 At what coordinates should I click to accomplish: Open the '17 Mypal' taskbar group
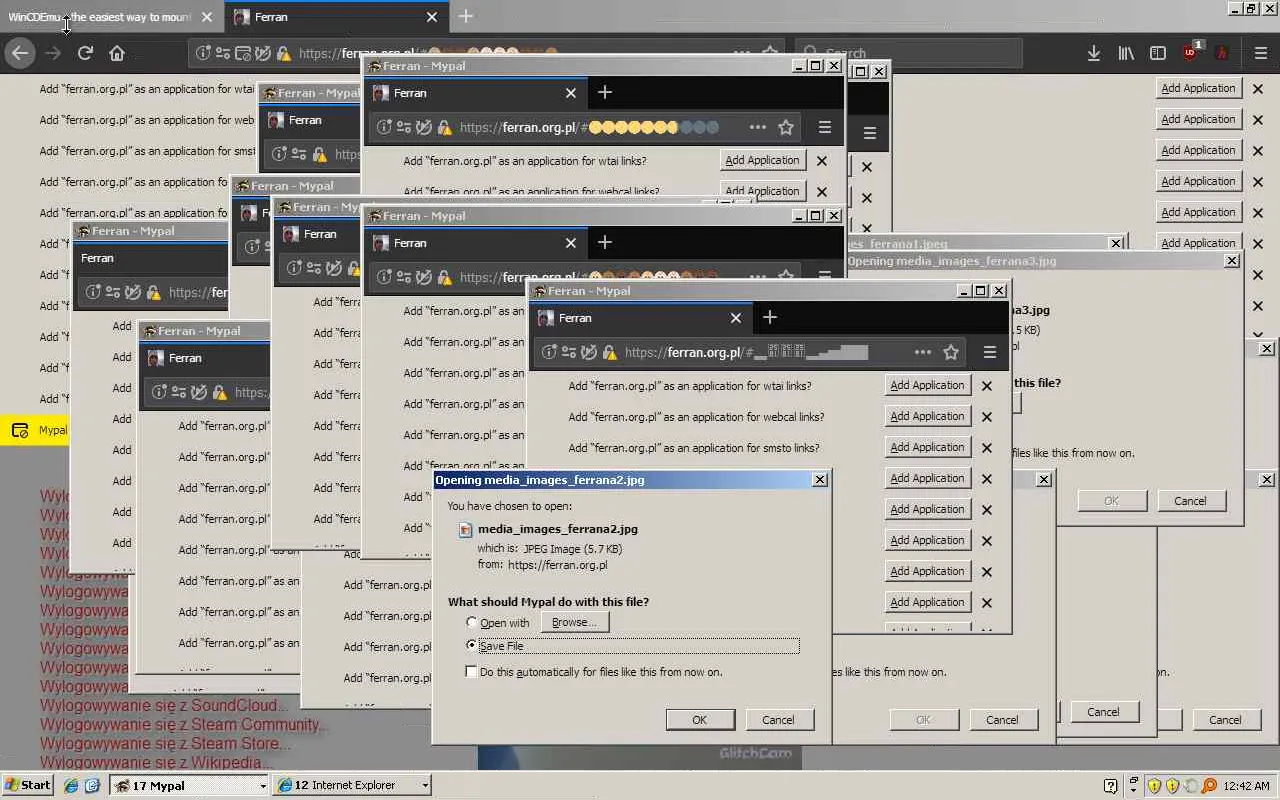pos(190,786)
